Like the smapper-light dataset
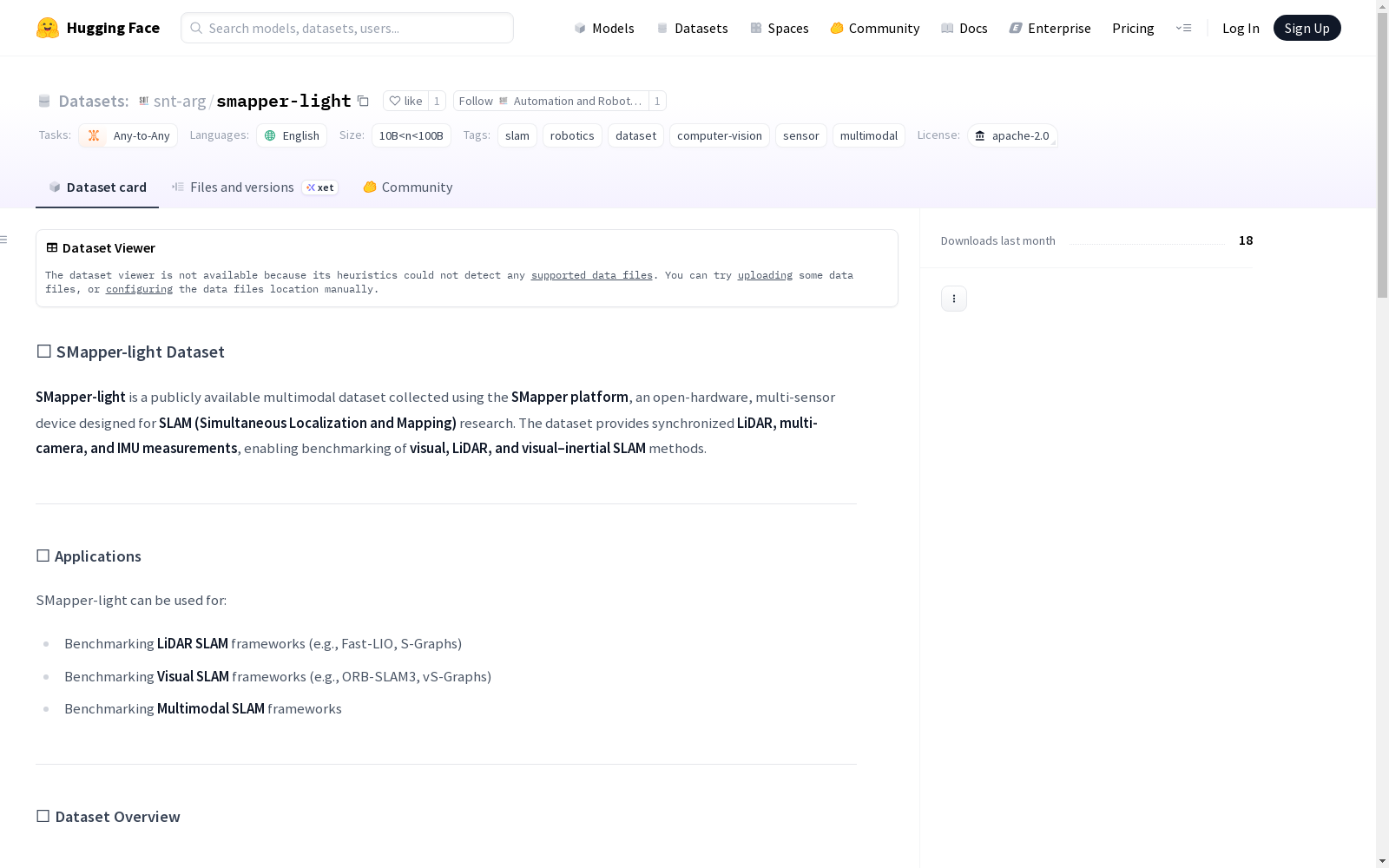The width and height of the screenshot is (1389, 868). [x=405, y=101]
